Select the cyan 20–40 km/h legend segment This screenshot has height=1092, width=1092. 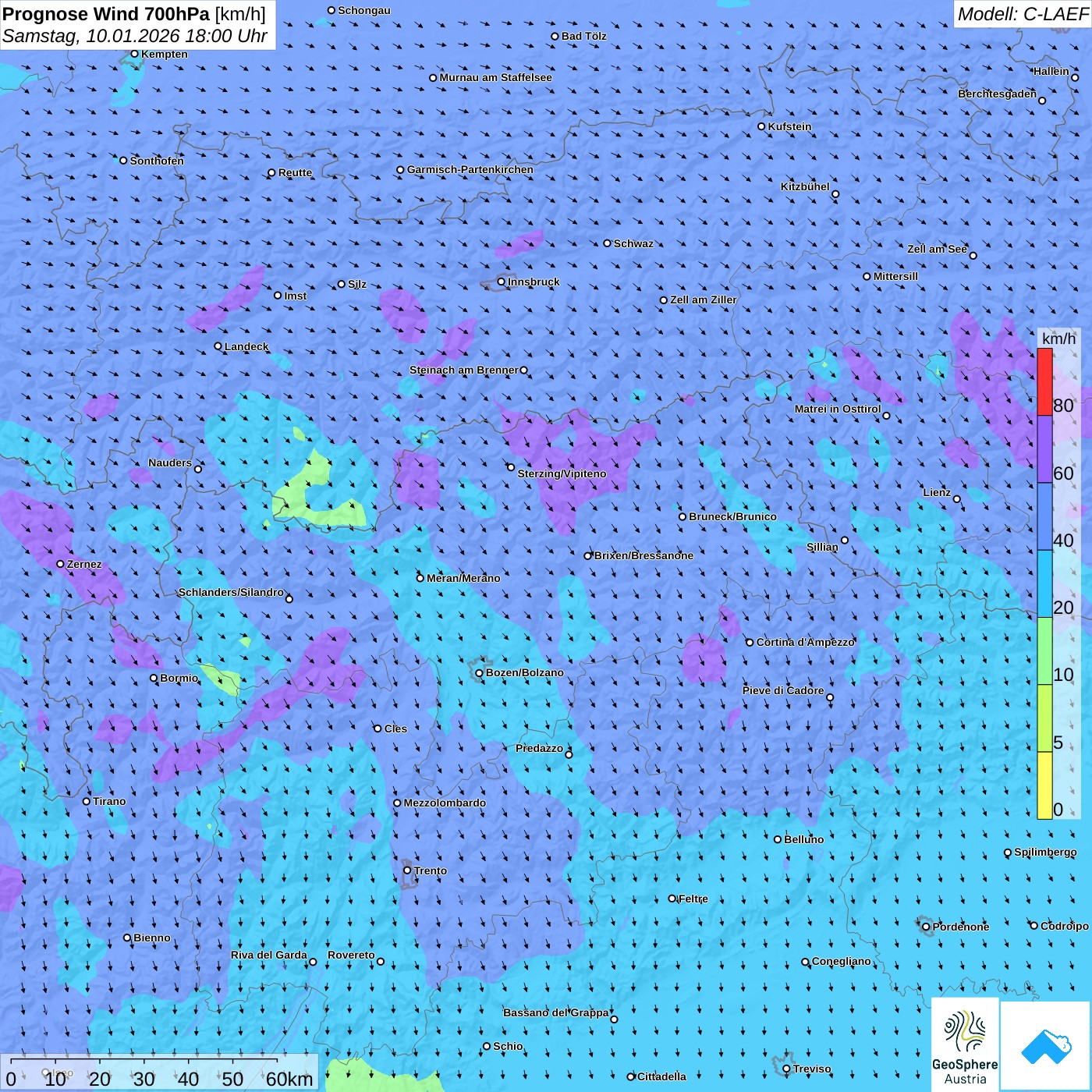point(1044,583)
